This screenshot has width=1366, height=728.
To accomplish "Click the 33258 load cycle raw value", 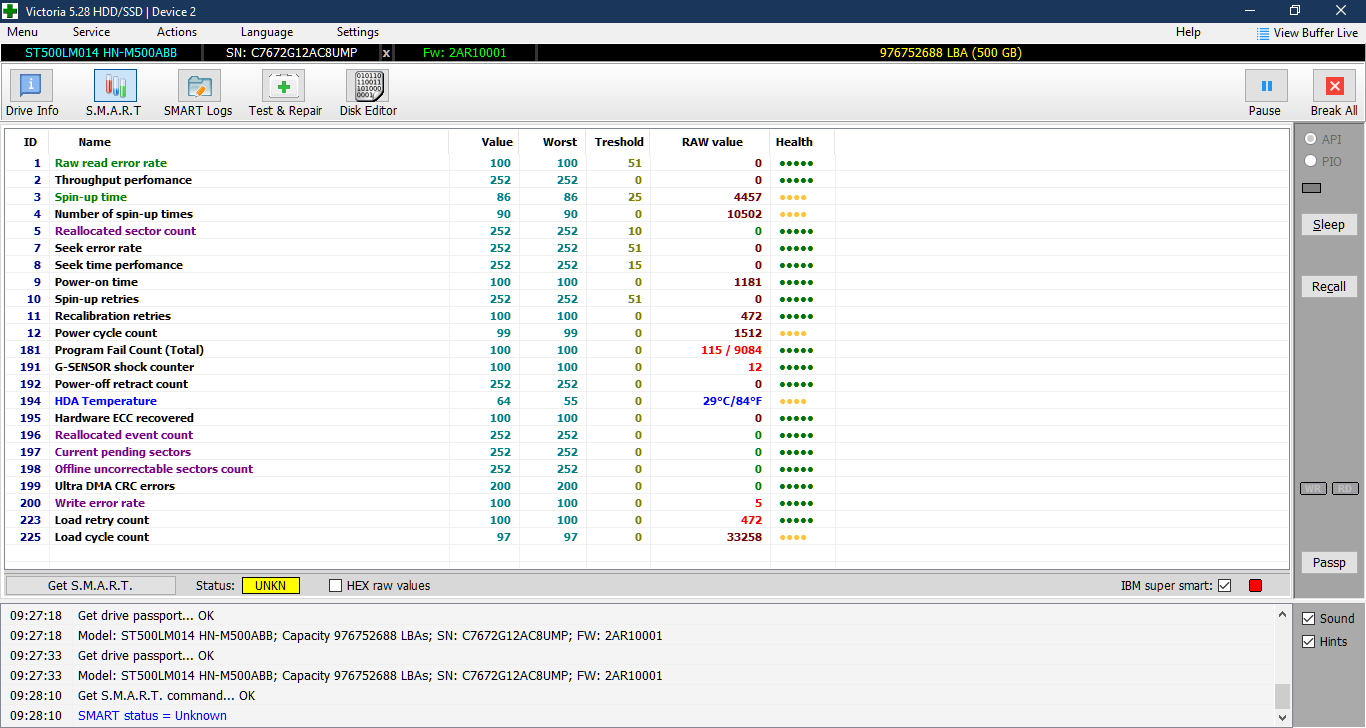I will 744,537.
